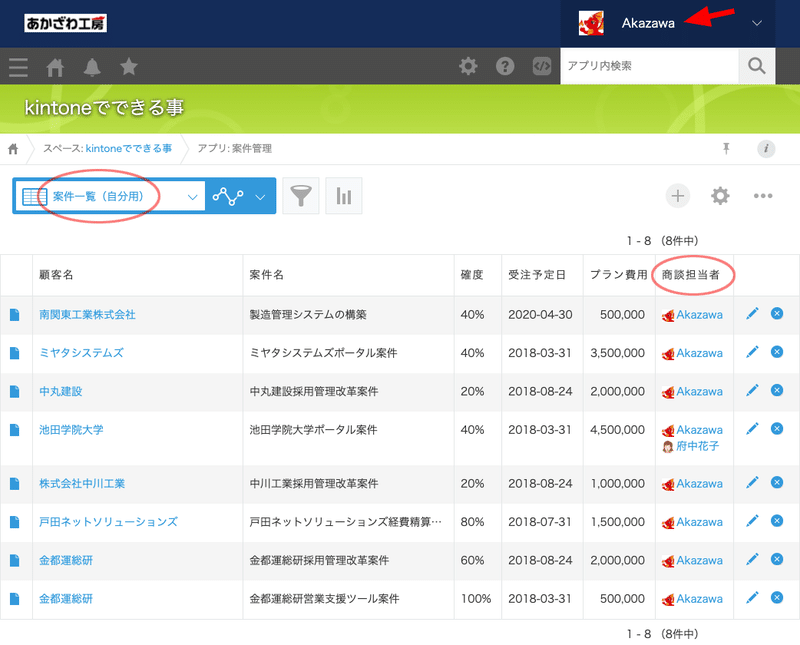The image size is (800, 645).
Task: Click the あかざわ工房 logo
Action: [x=65, y=23]
